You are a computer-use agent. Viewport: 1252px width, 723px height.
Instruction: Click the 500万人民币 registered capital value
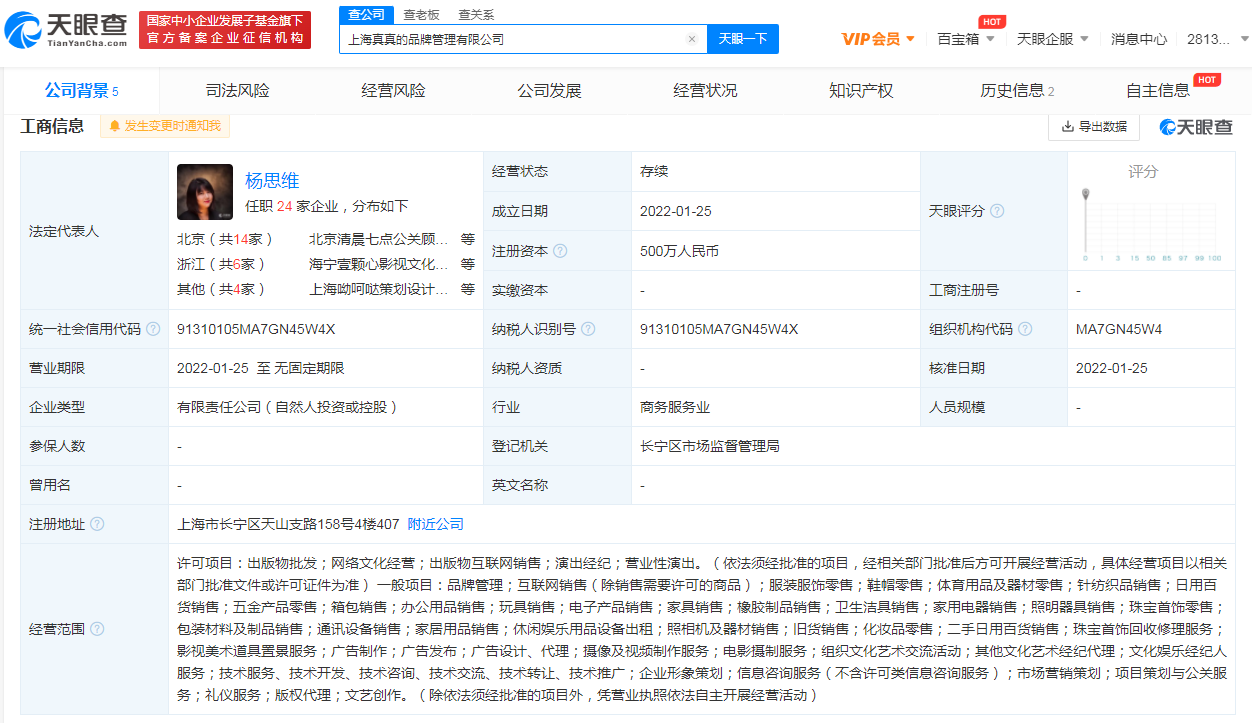coord(680,251)
